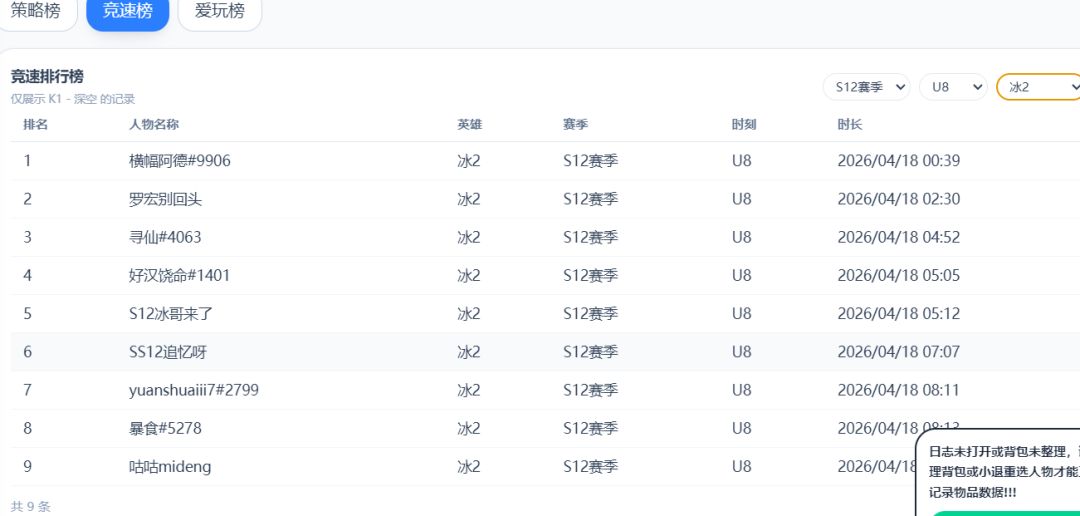
Task: Click the 日志未打开 warning popup
Action: pos(999,472)
